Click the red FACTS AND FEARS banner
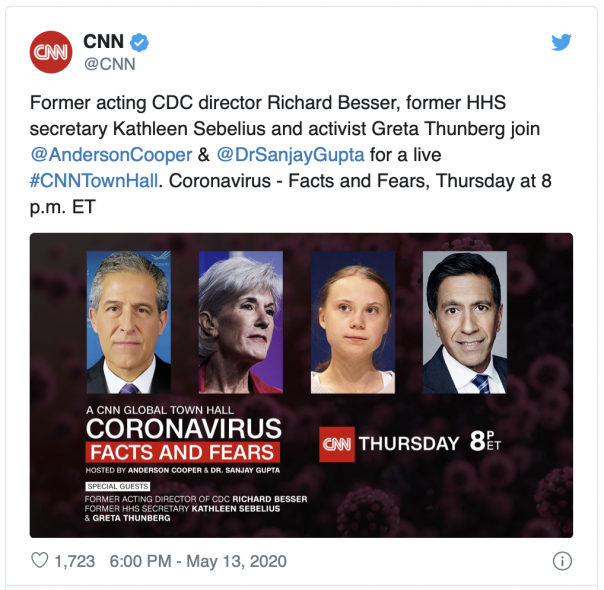 [182, 452]
